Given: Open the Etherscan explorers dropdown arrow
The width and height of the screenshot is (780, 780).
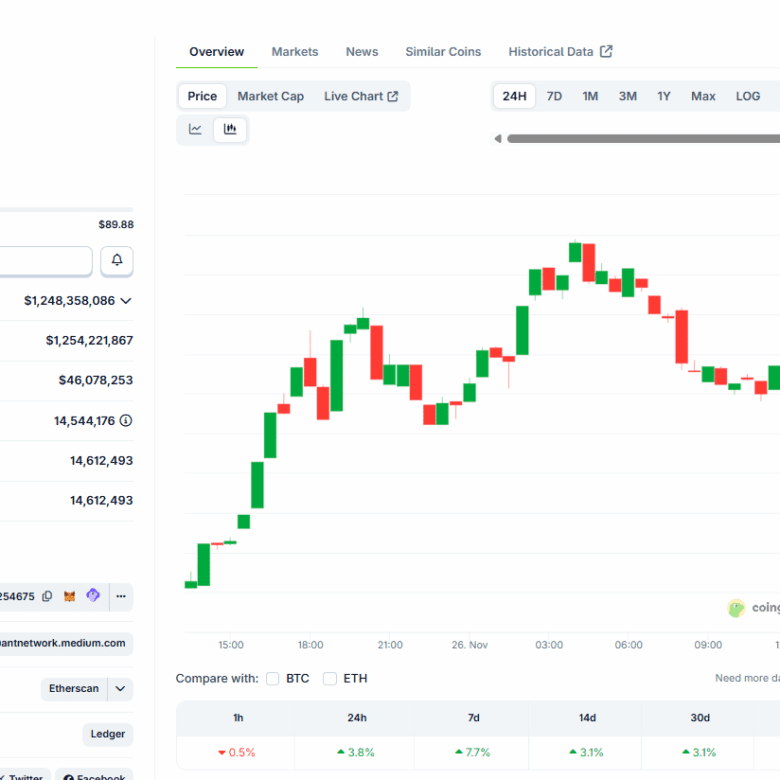Looking at the screenshot, I should click(x=121, y=688).
